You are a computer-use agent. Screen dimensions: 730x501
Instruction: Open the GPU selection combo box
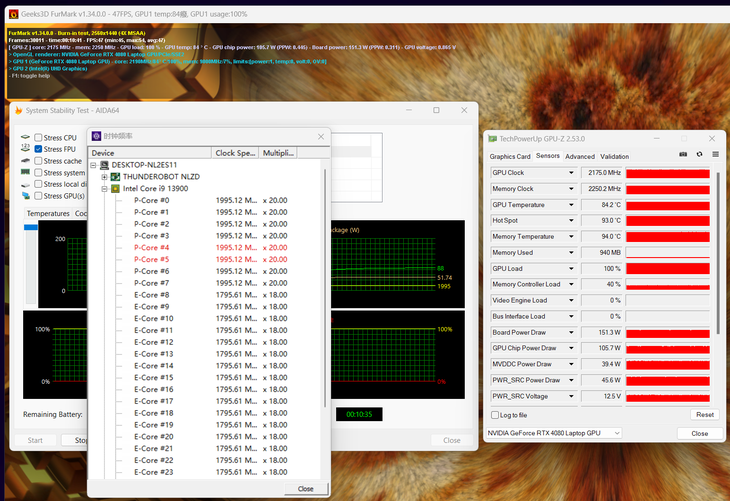(x=554, y=433)
